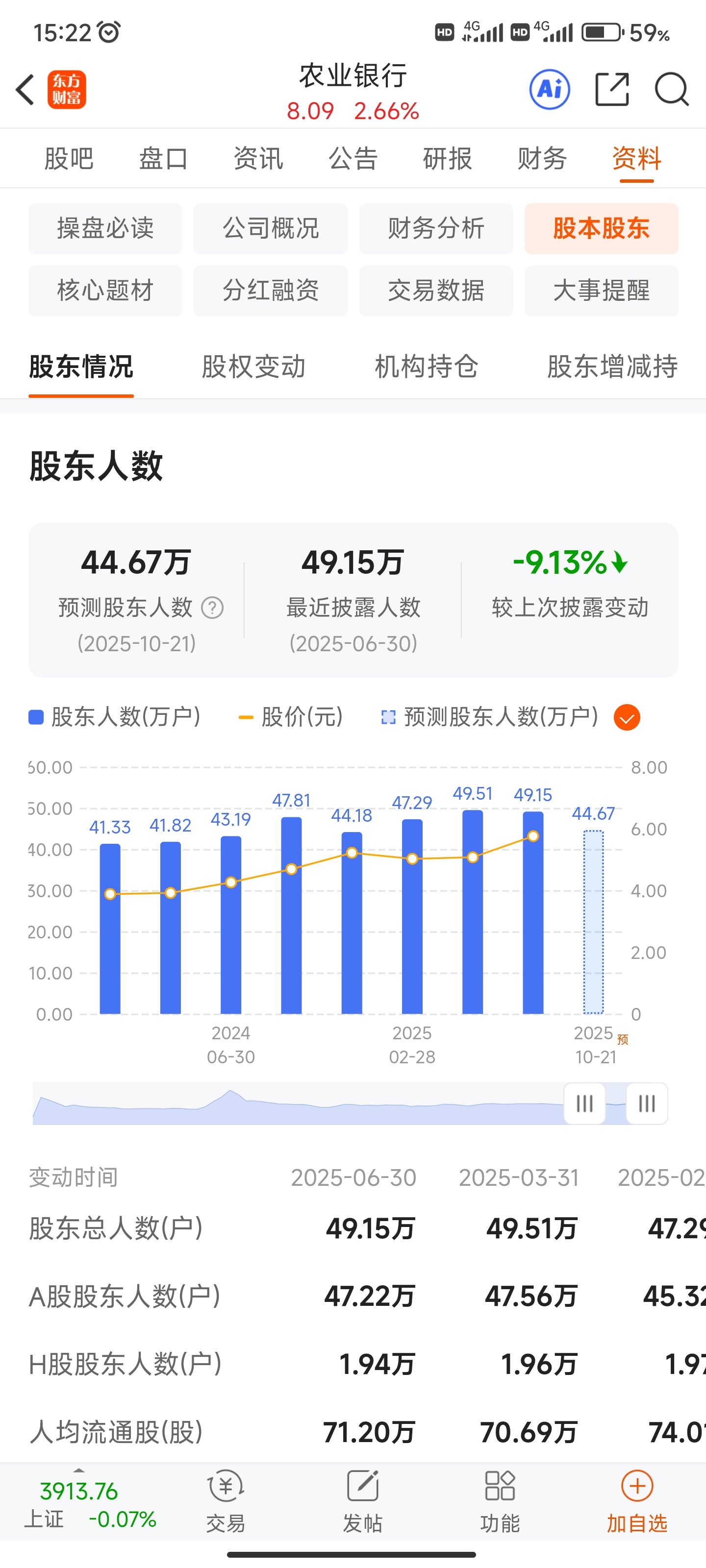Screen dimensions: 706x1568
Task: Open the 交易数据 section button
Action: tap(436, 291)
